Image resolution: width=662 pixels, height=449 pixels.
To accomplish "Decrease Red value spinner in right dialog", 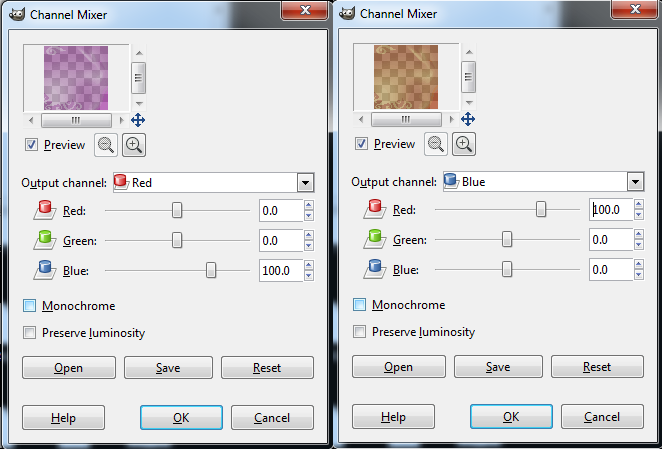I will pyautogui.click(x=639, y=215).
